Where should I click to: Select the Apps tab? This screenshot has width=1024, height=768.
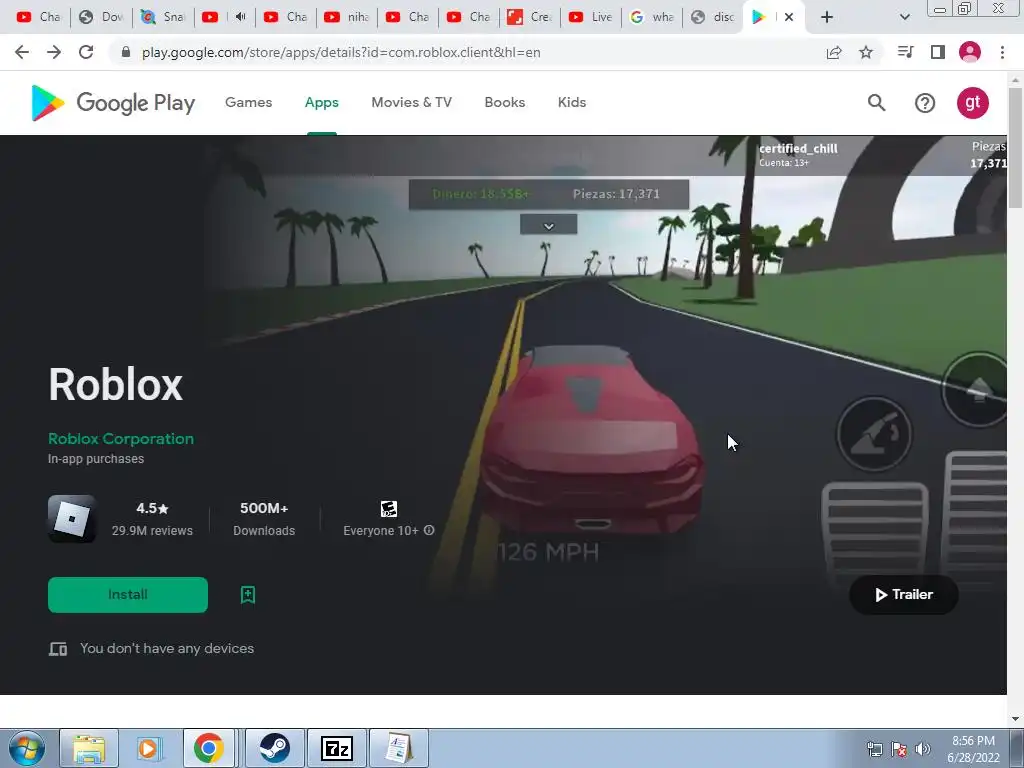[x=321, y=103]
